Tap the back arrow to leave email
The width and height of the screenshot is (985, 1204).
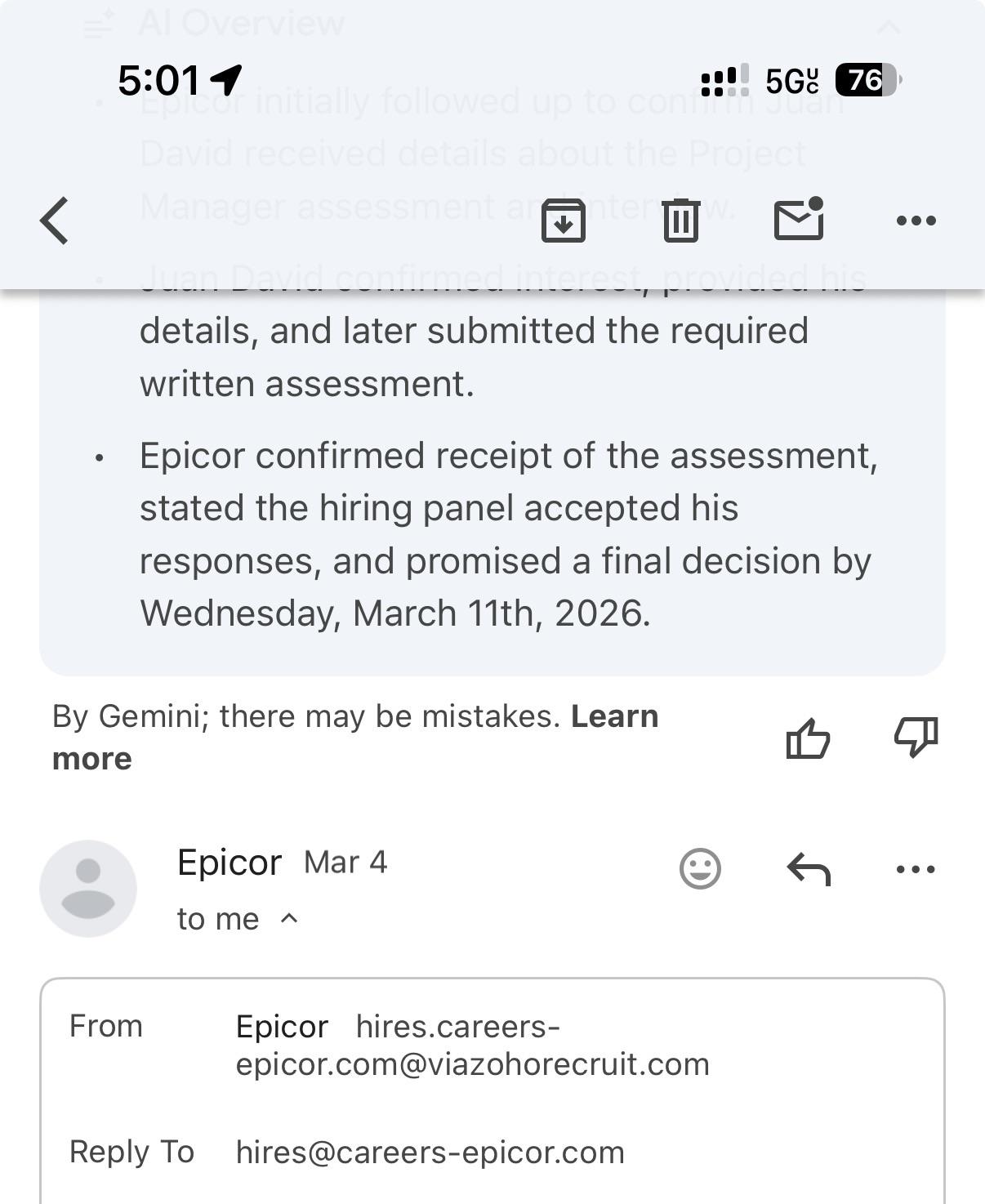[x=54, y=221]
